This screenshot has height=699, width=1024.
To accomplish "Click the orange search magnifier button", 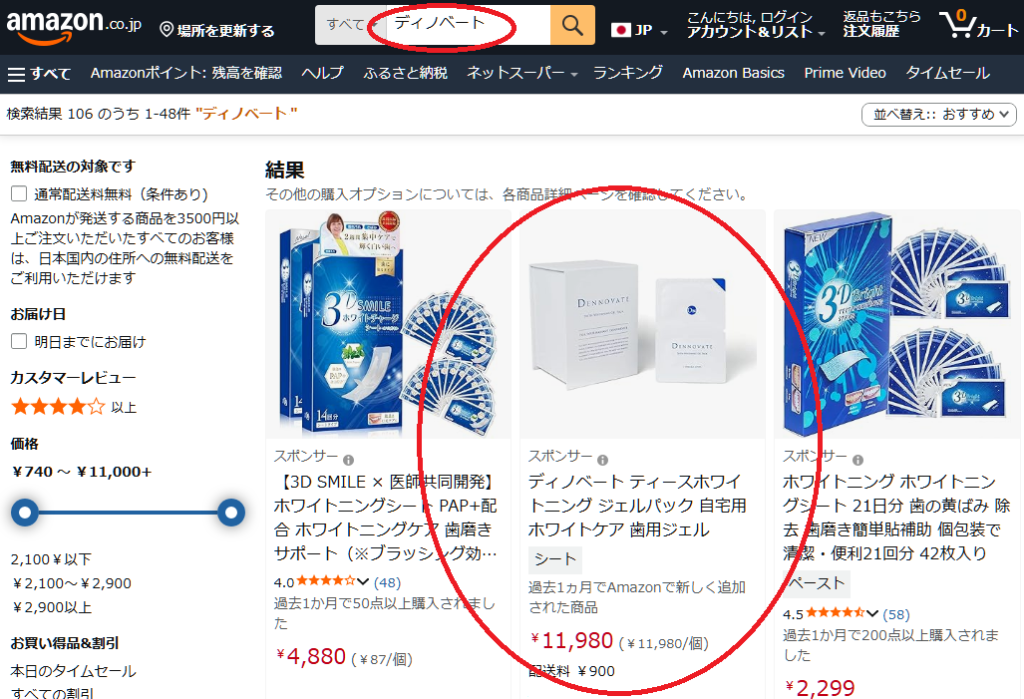I will [x=572, y=25].
